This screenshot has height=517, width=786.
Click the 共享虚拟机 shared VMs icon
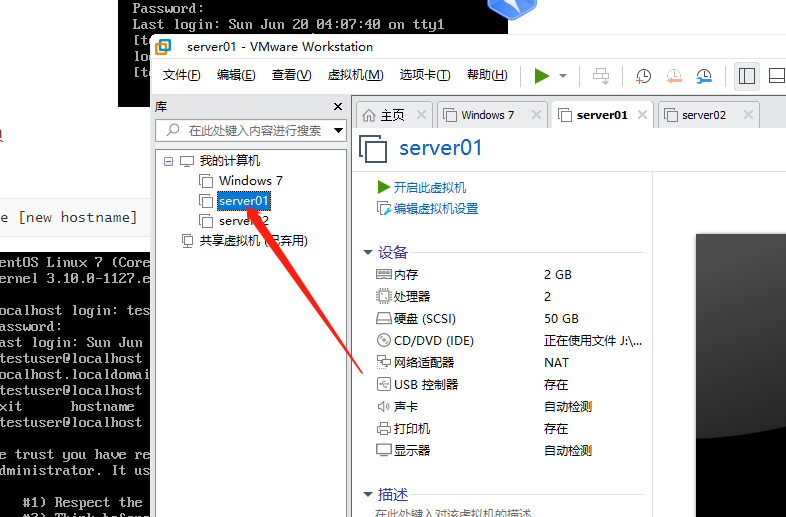click(x=187, y=241)
